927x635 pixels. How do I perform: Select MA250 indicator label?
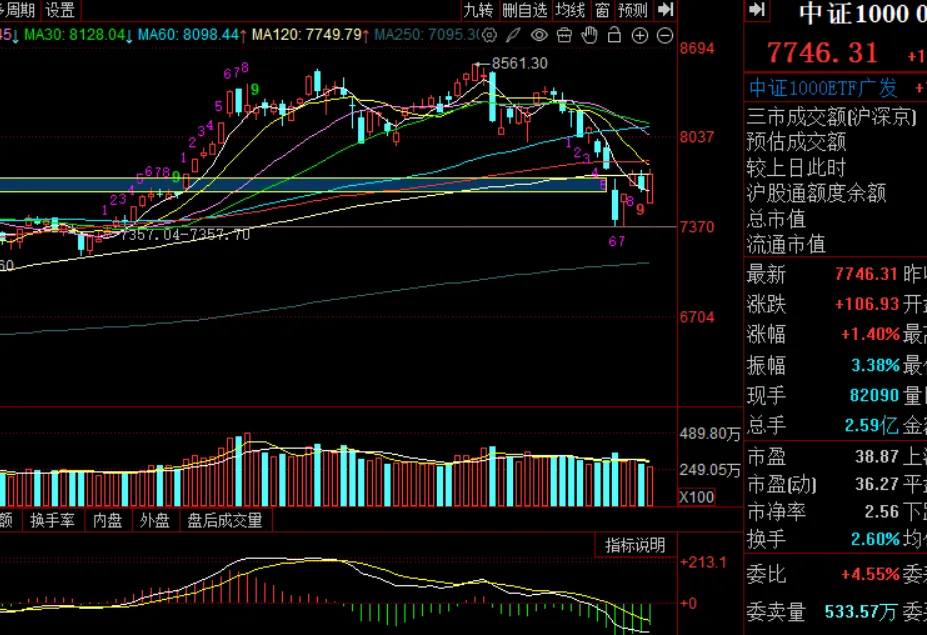426,35
